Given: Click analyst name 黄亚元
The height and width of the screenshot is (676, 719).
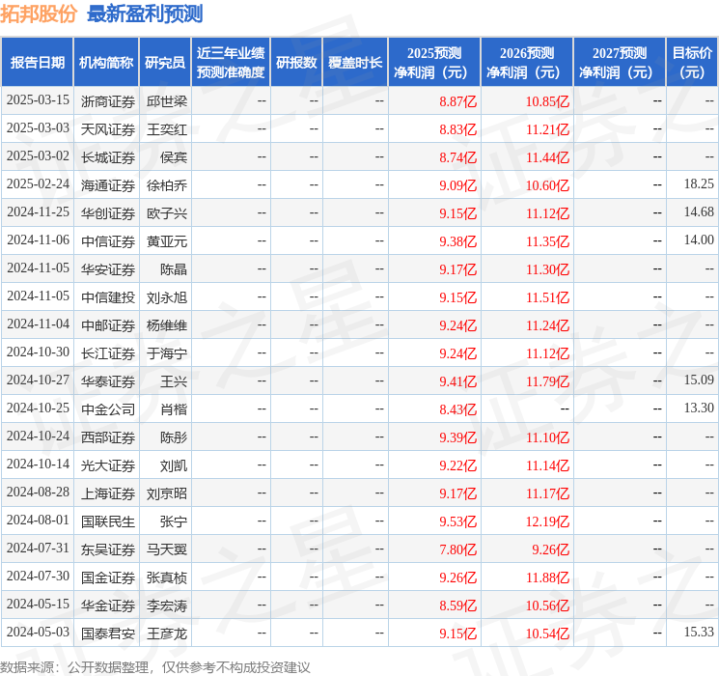Looking at the screenshot, I should coord(166,241).
